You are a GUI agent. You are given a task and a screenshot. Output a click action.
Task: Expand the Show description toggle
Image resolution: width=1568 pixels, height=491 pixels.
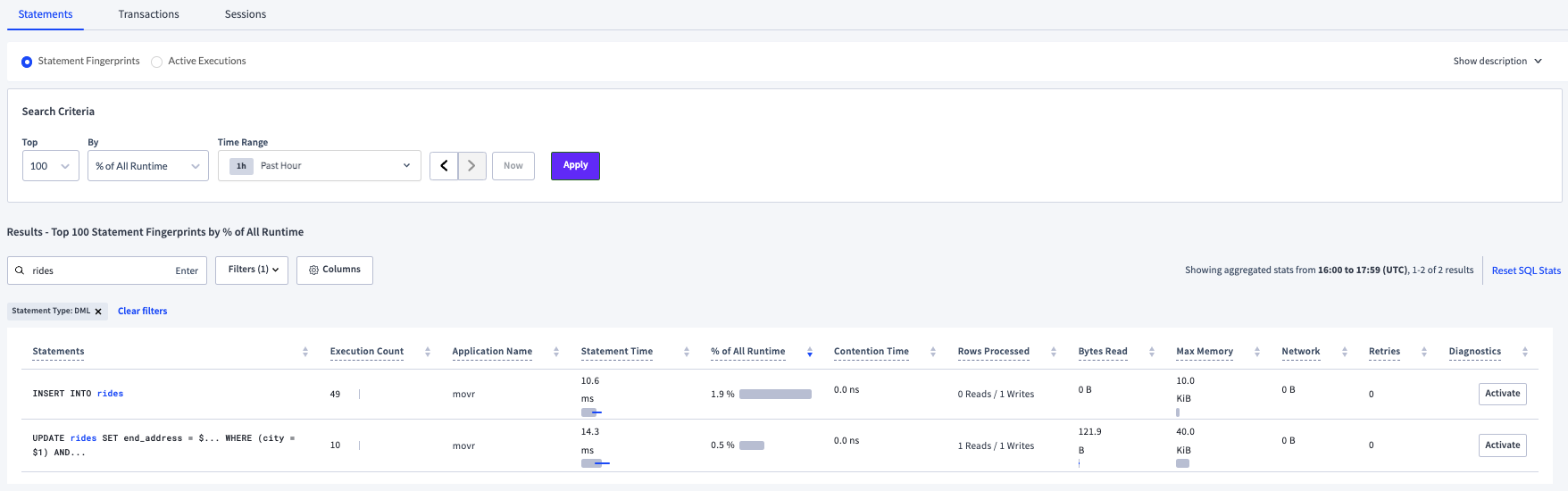(x=1497, y=62)
